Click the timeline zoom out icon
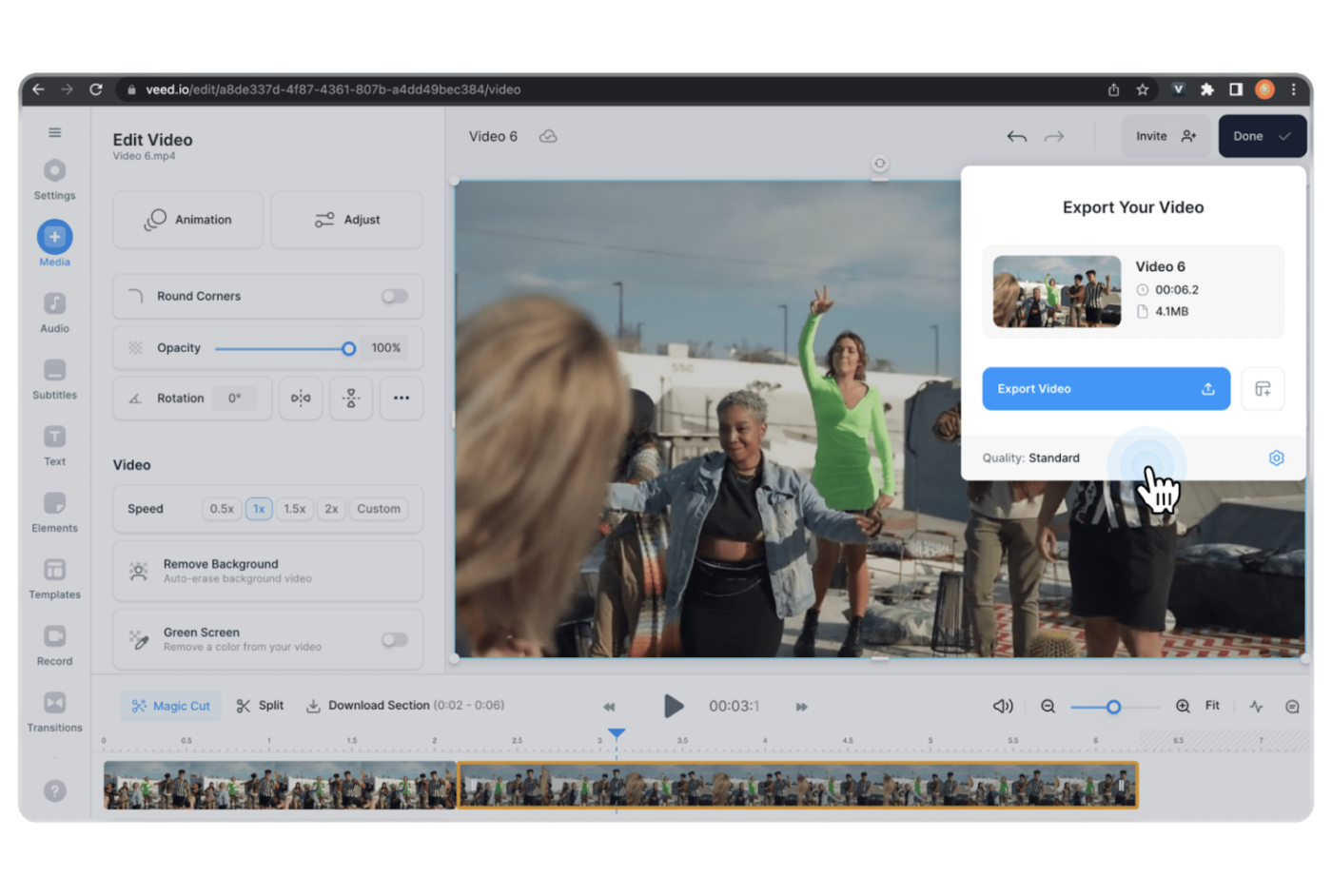 pos(1048,706)
